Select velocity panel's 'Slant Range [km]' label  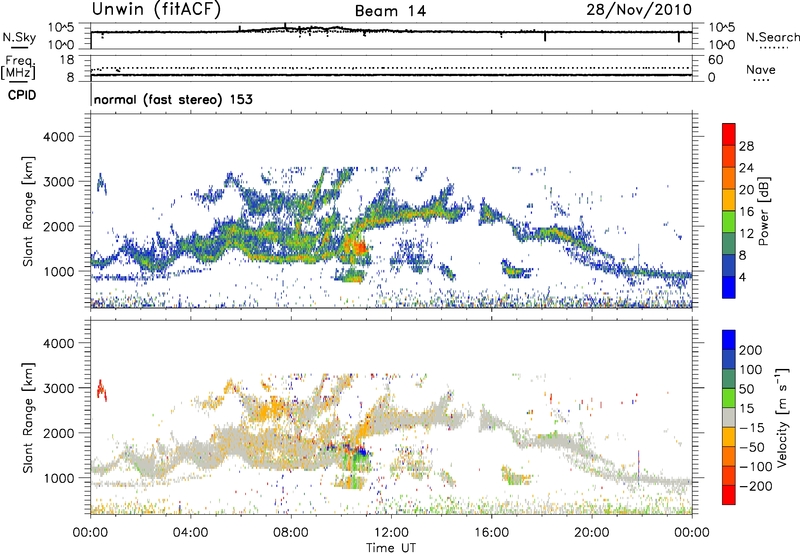click(x=28, y=418)
